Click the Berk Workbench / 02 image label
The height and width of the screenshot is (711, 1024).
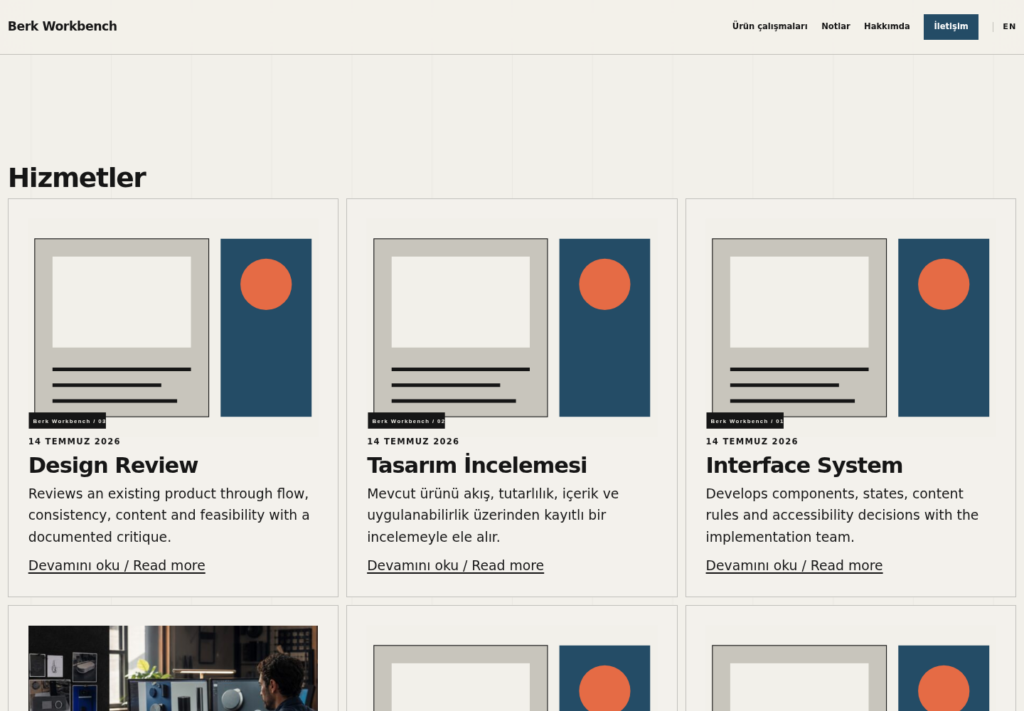click(x=406, y=421)
